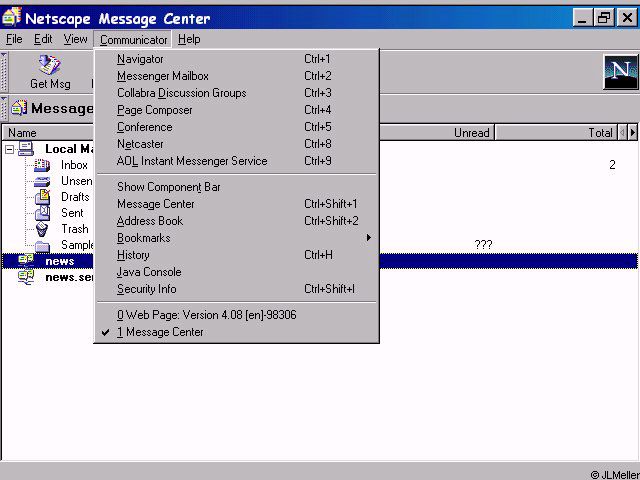Click the Inbox total count 2
Viewport: 640px width, 480px height.
point(612,165)
